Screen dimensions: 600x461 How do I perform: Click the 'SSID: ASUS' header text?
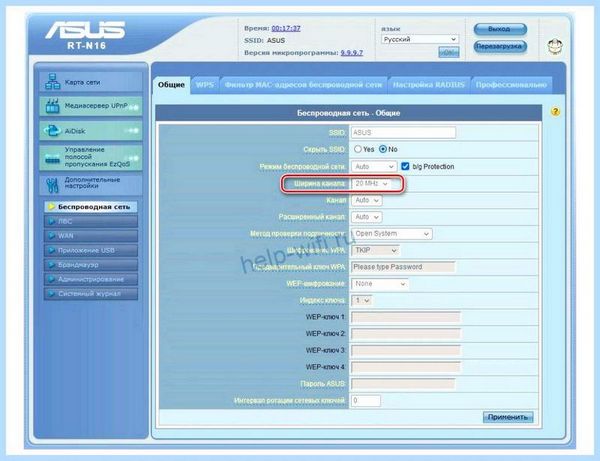[264, 41]
